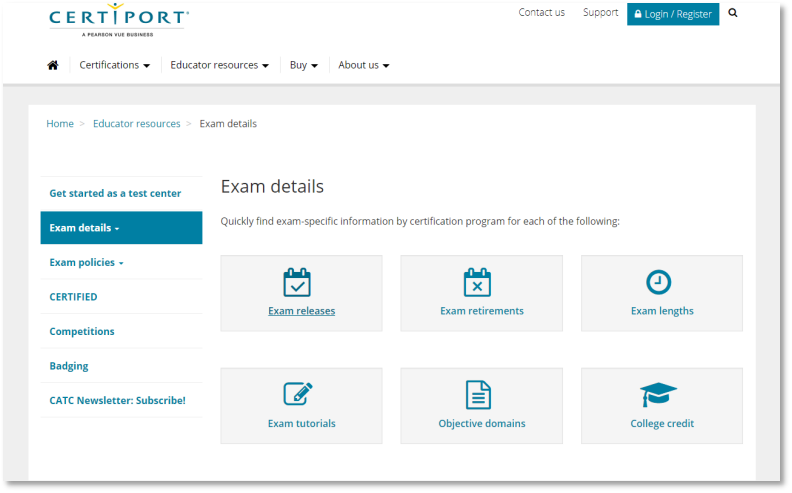Image resolution: width=792 pixels, height=493 pixels.
Task: Click the Home icon in navigation bar
Action: click(x=53, y=65)
